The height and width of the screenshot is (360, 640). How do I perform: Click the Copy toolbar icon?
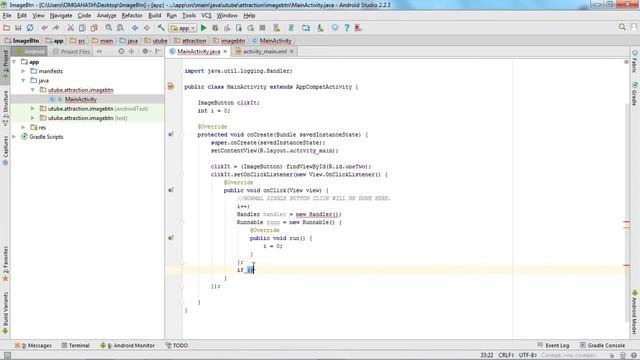82,28
